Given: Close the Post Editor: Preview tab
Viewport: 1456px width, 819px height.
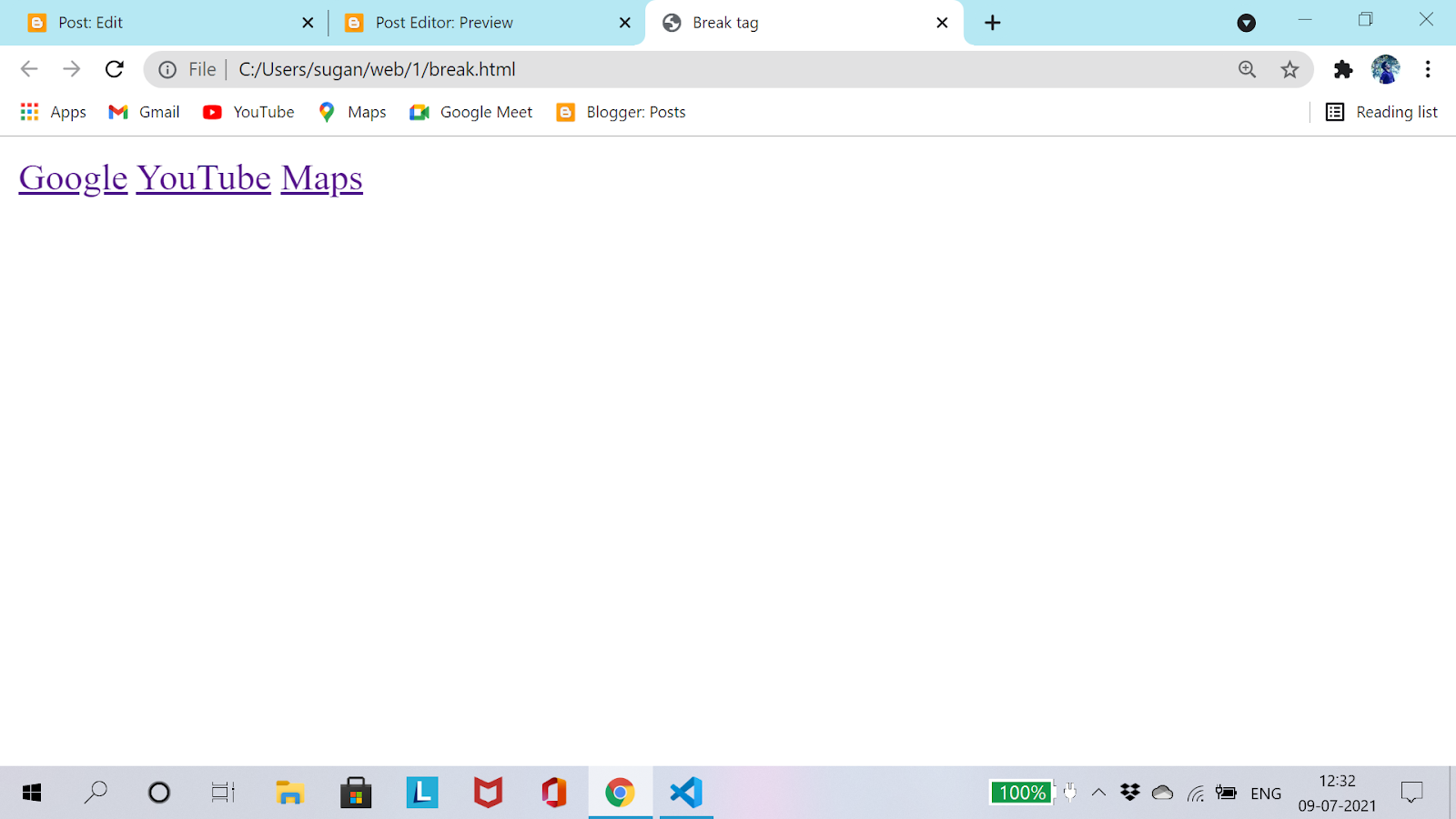Looking at the screenshot, I should pyautogui.click(x=625, y=23).
